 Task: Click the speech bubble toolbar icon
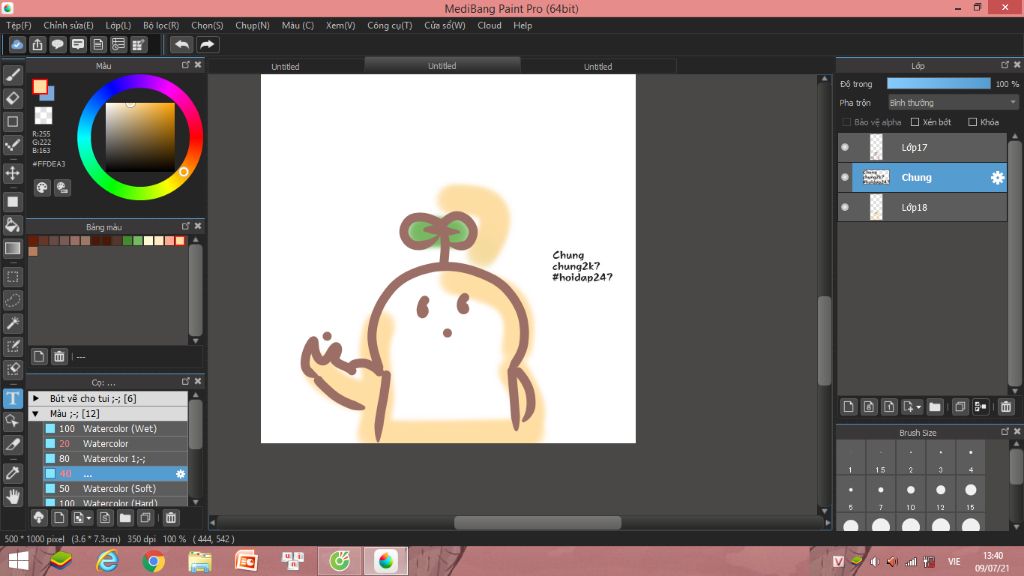(57, 44)
